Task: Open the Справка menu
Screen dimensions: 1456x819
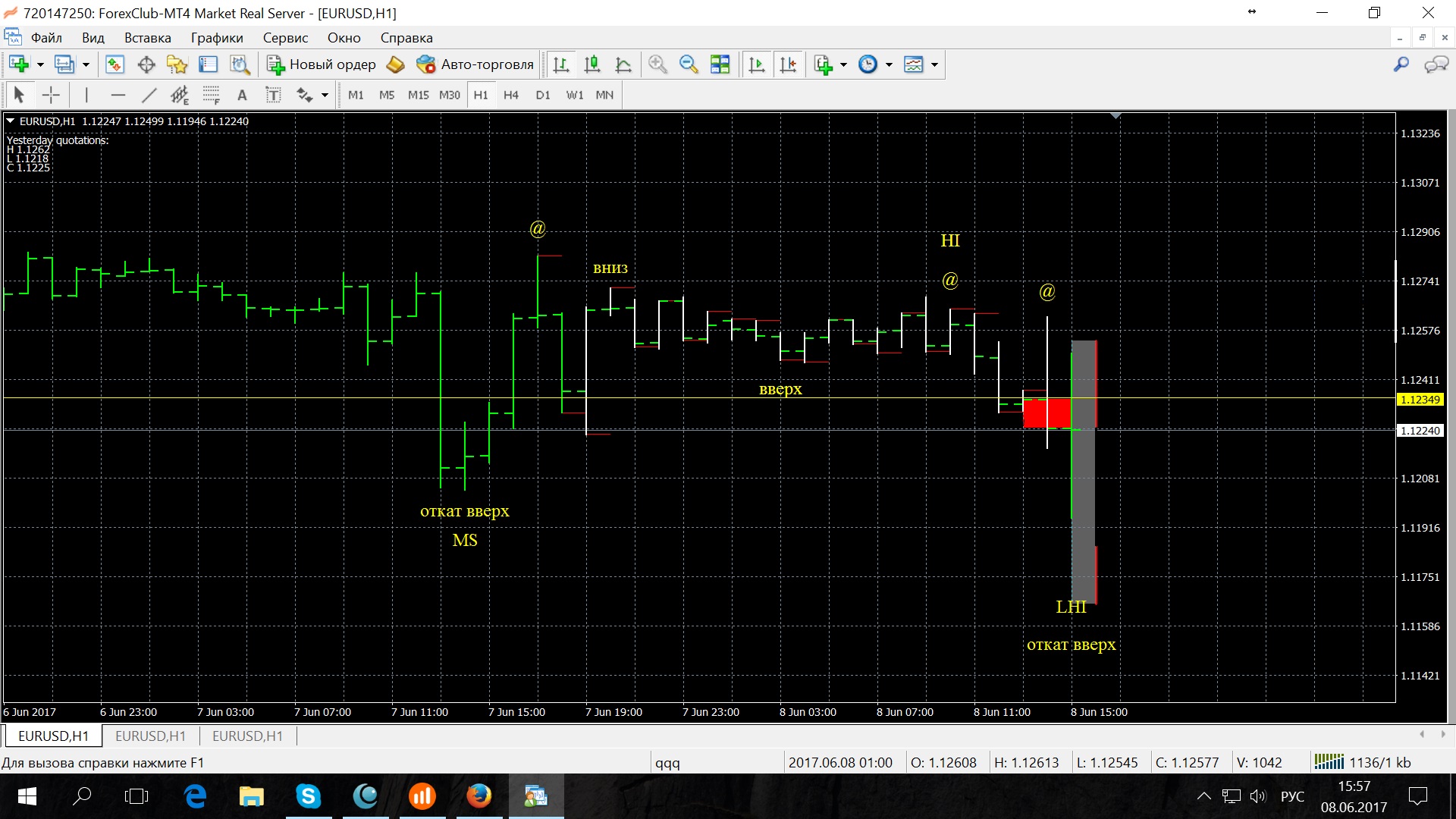Action: (406, 38)
